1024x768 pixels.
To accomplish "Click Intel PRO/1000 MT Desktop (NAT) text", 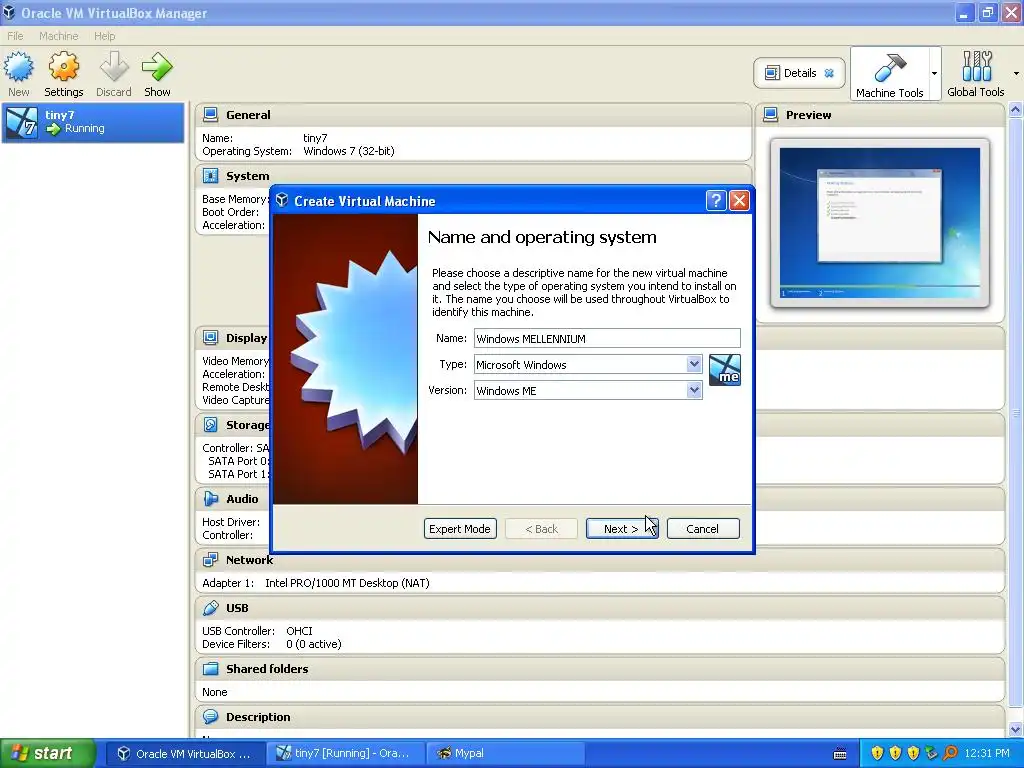I will (347, 583).
